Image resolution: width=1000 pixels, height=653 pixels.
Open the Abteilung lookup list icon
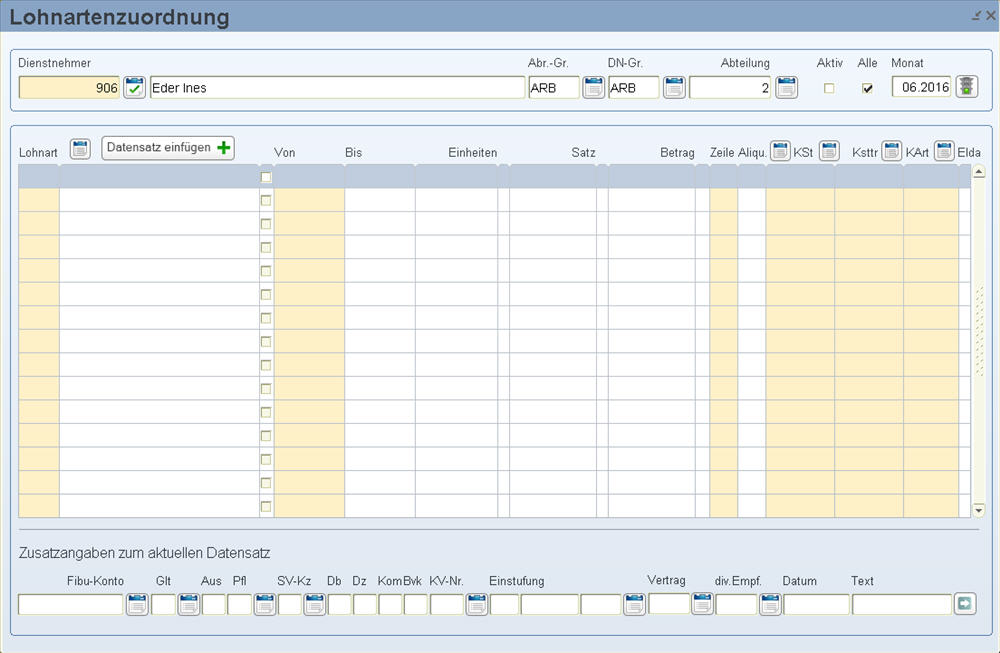tap(786, 87)
